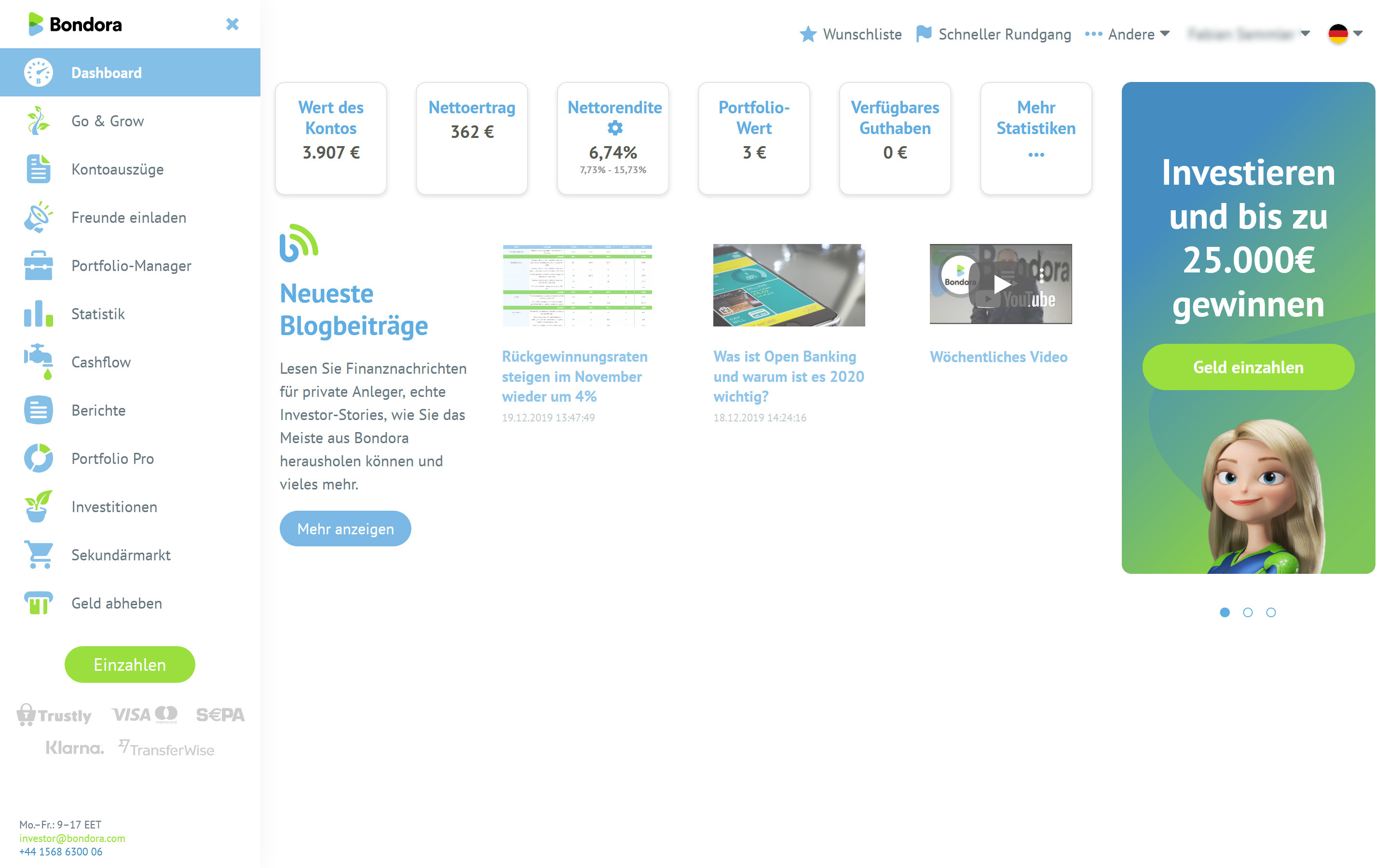1389x868 pixels.
Task: Click the Neueste Blogbeiträge heading
Action: point(354,310)
